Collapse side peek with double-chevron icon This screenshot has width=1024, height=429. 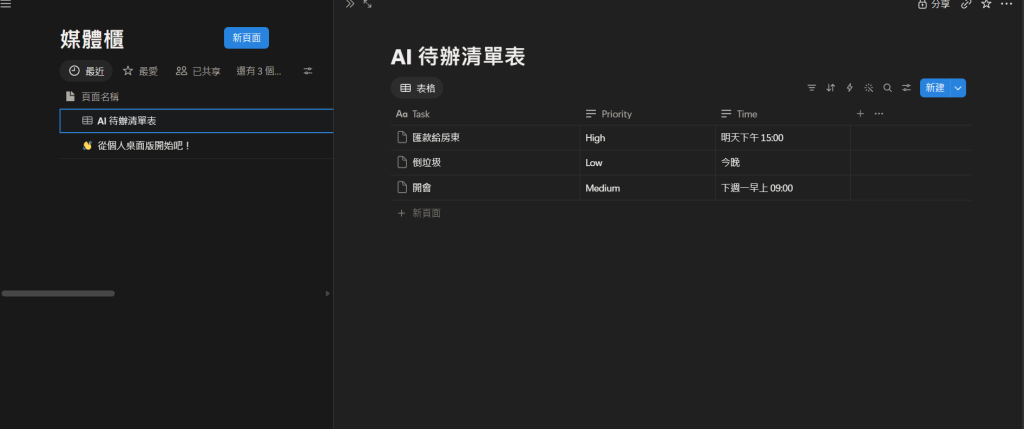click(x=350, y=4)
